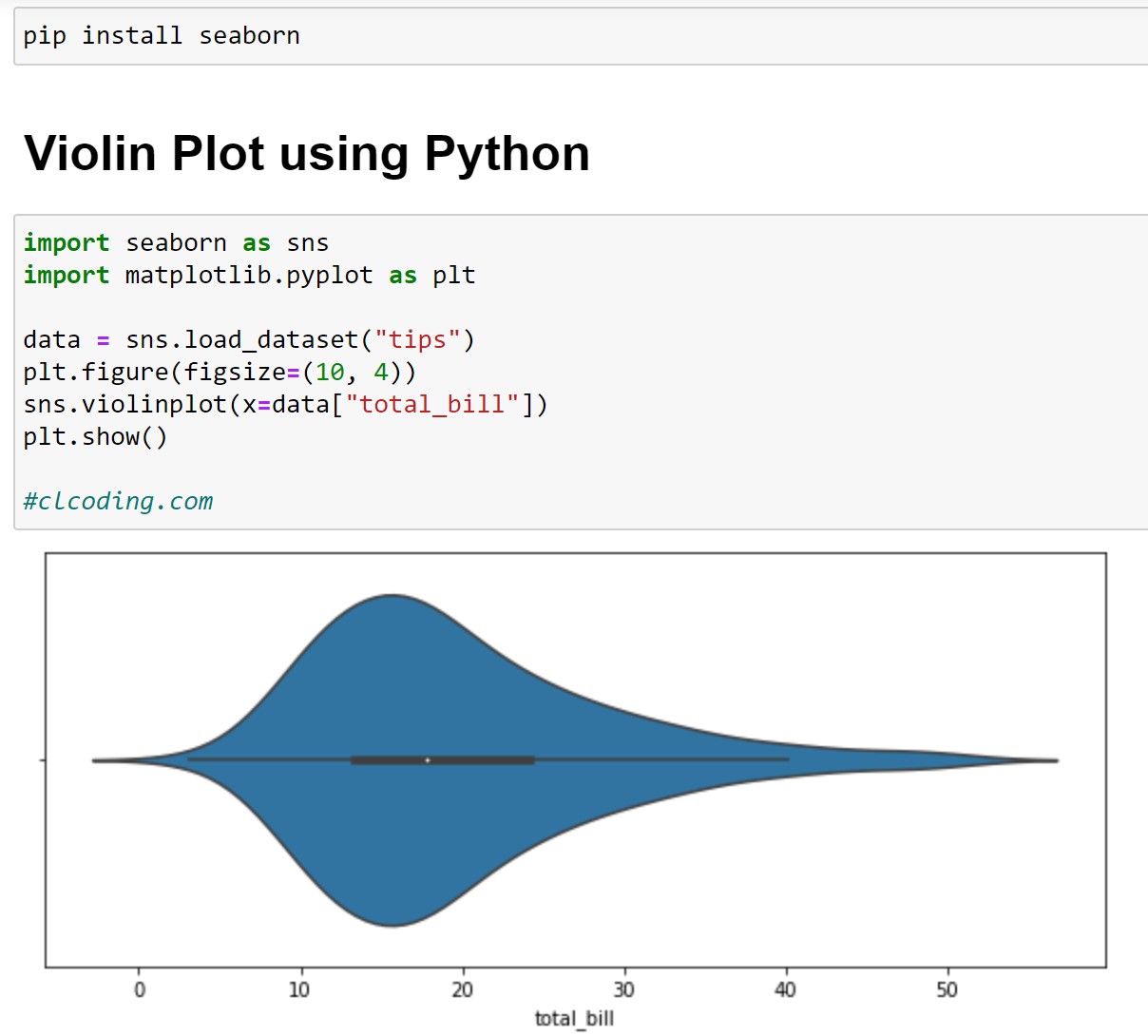This screenshot has height=1036, width=1148.
Task: Click the pip install seaborn code cell
Action: pyautogui.click(x=162, y=36)
